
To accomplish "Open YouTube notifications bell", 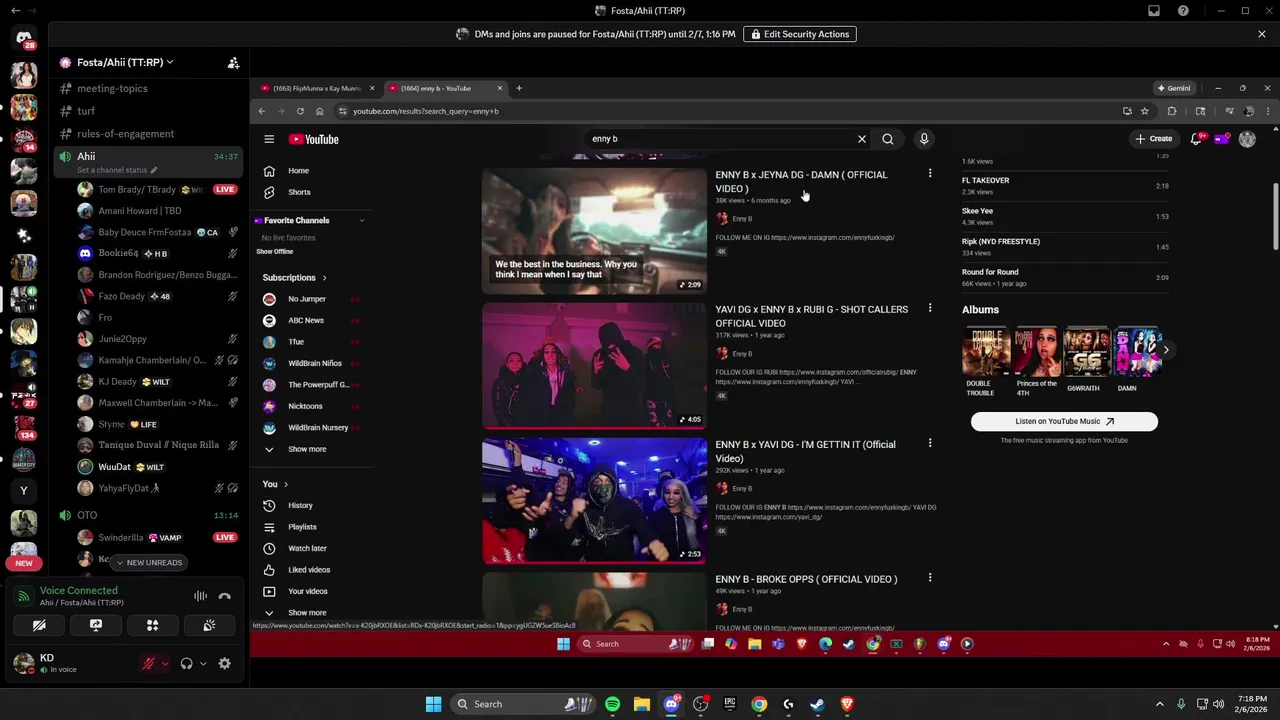I will click(x=1195, y=139).
